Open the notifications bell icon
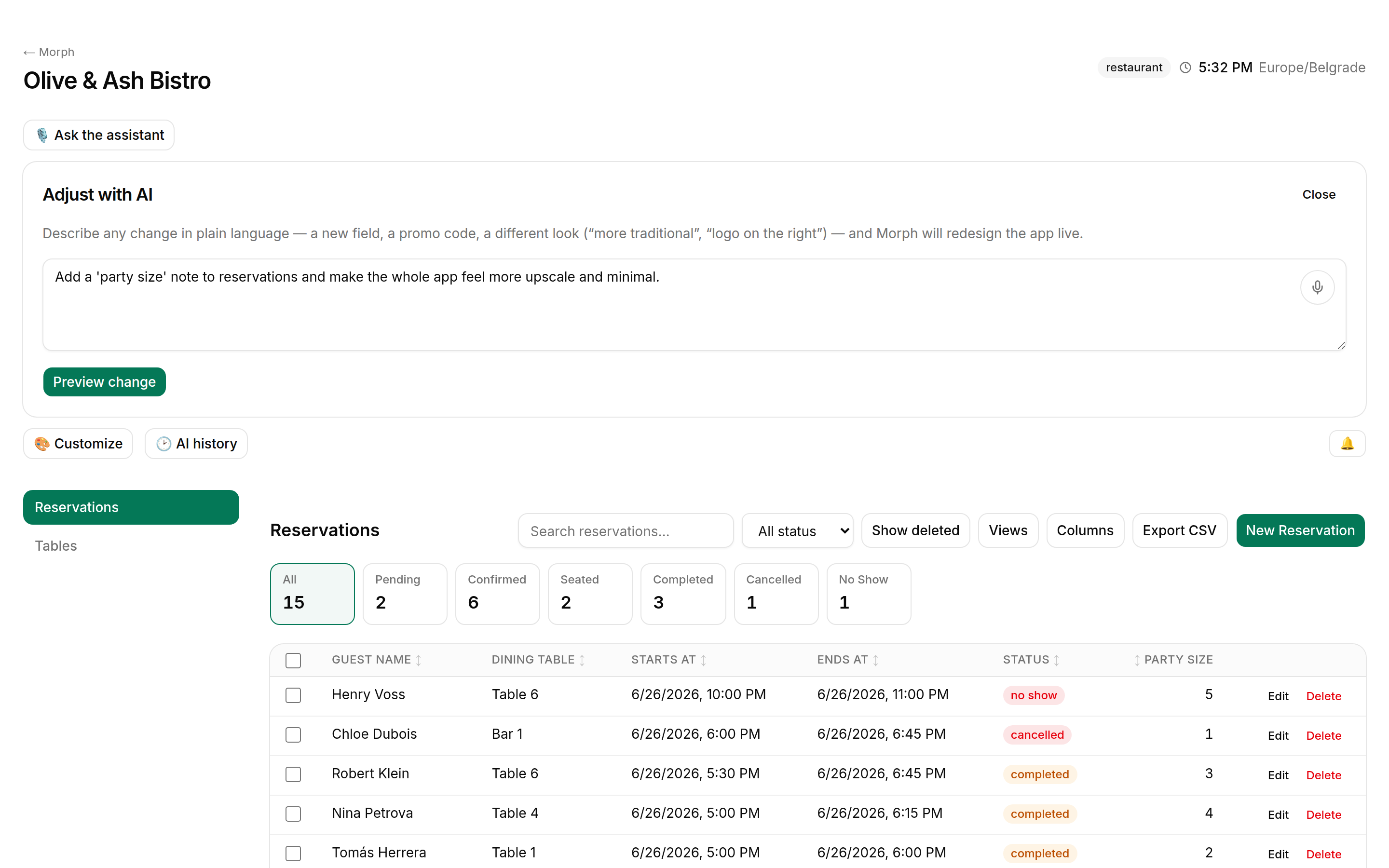This screenshot has width=1389, height=868. tap(1347, 444)
